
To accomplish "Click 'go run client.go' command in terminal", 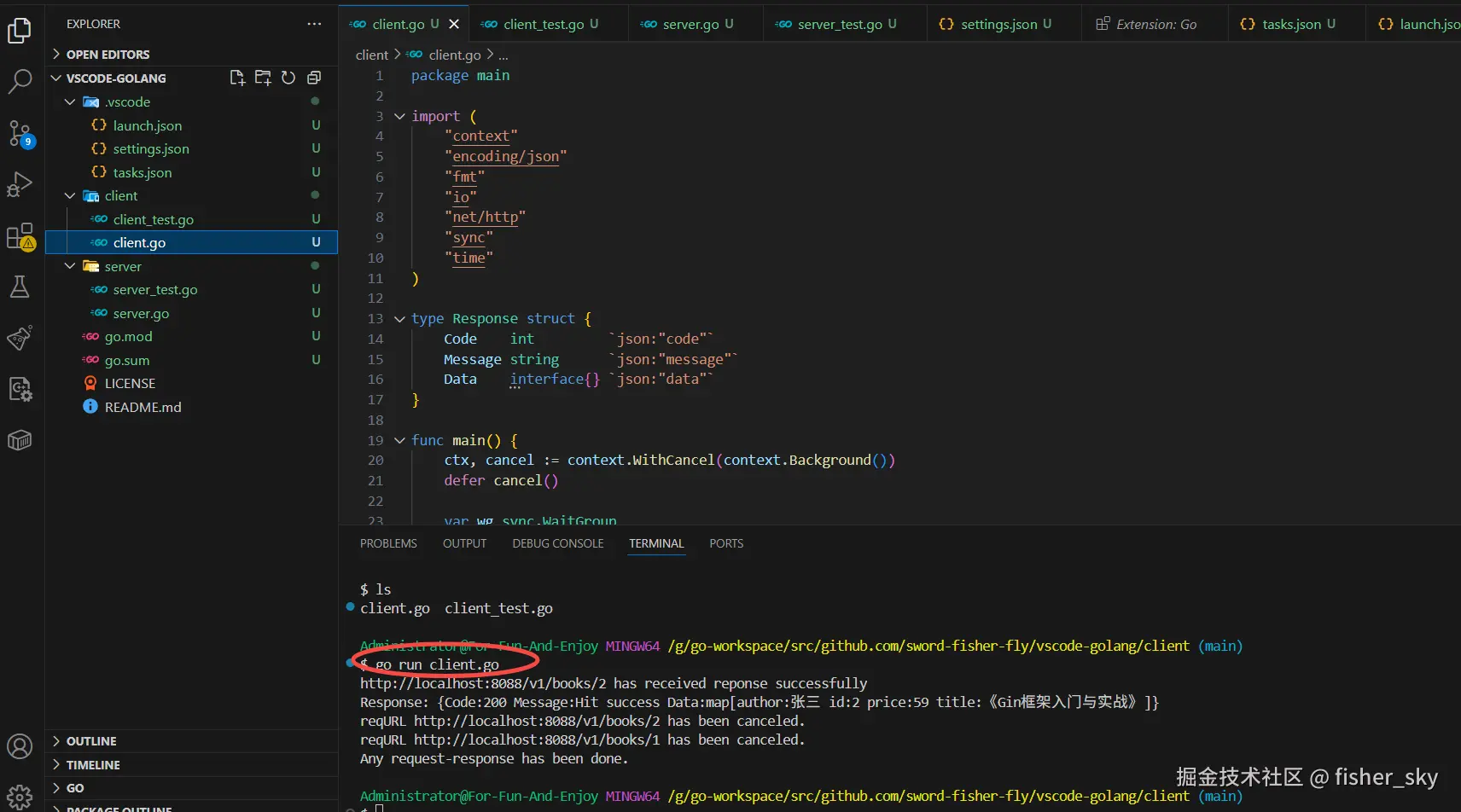I will pos(438,664).
